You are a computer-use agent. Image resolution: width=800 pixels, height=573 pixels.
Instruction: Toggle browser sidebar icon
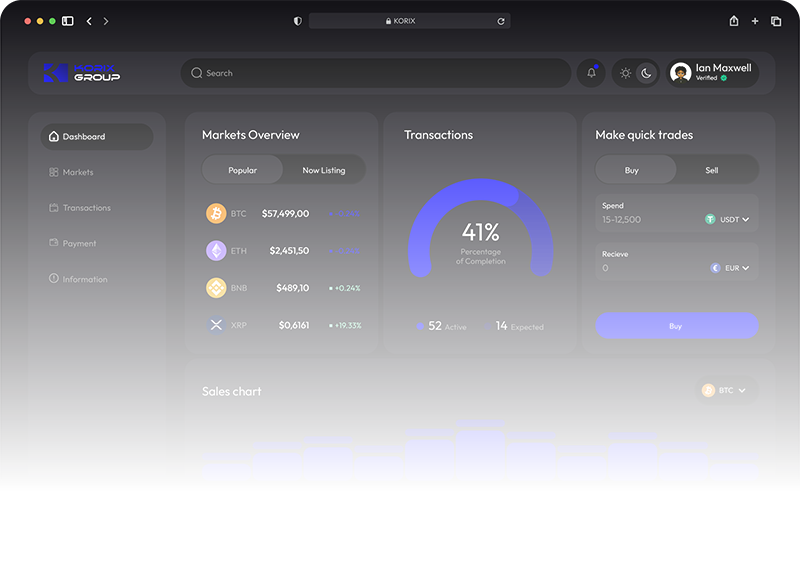68,21
